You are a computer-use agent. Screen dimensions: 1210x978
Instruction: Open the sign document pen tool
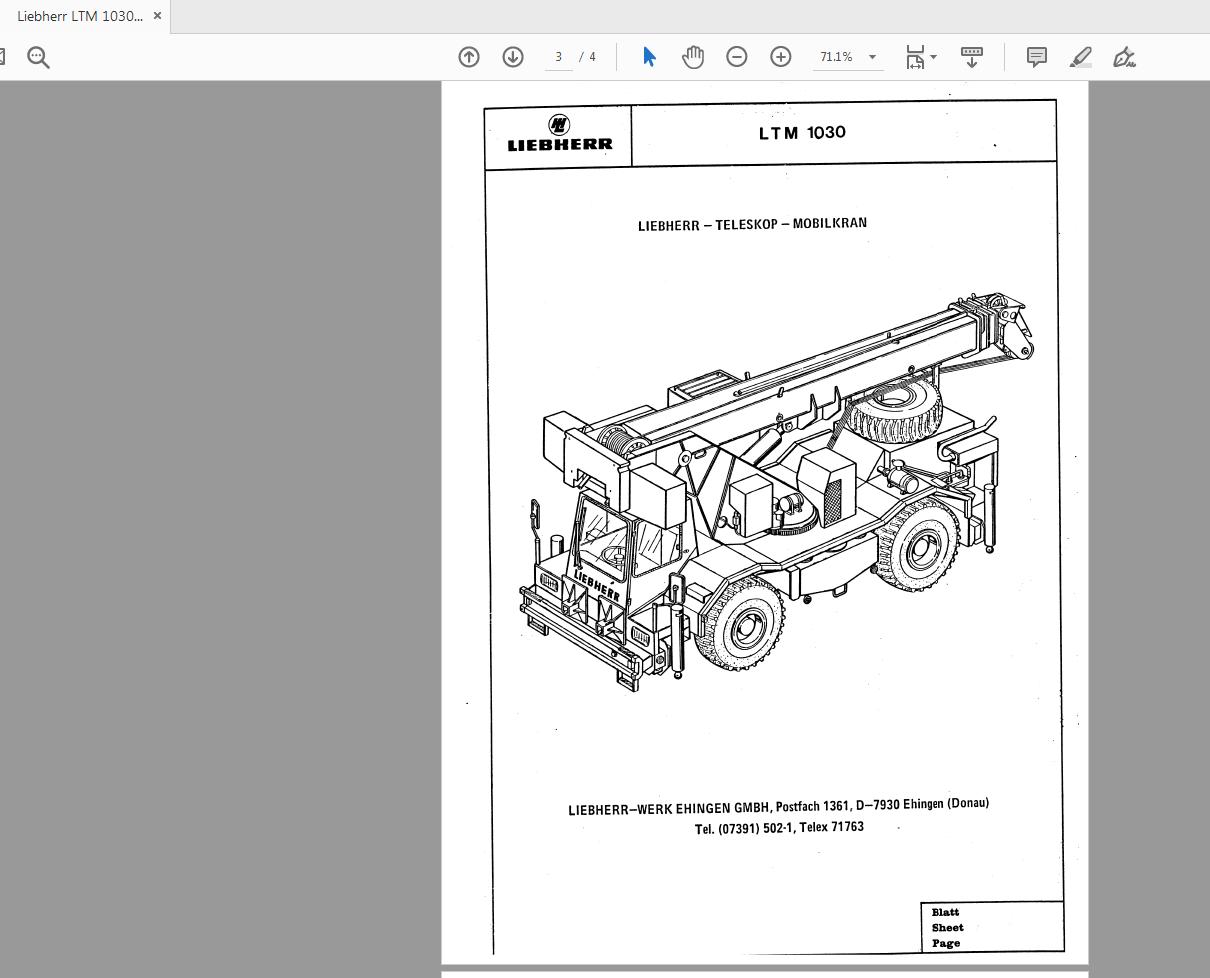tap(1125, 57)
